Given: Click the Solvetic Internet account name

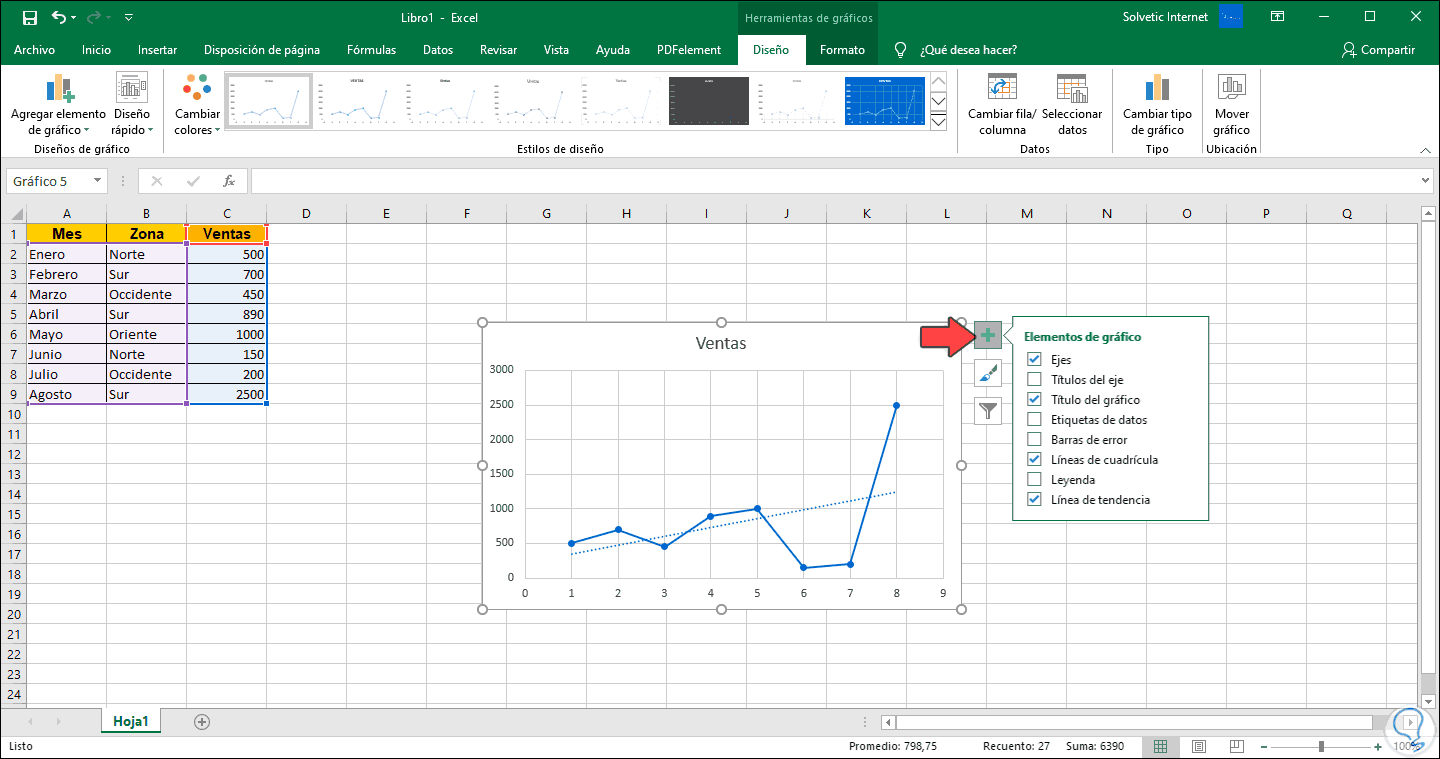Looking at the screenshot, I should tap(1165, 17).
